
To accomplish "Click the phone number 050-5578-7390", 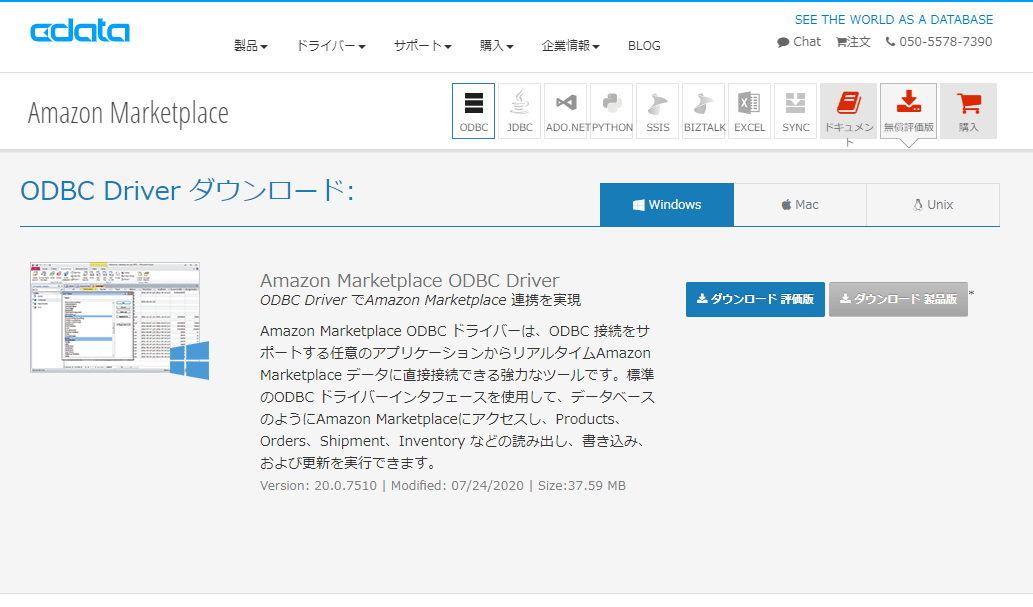I will [939, 42].
